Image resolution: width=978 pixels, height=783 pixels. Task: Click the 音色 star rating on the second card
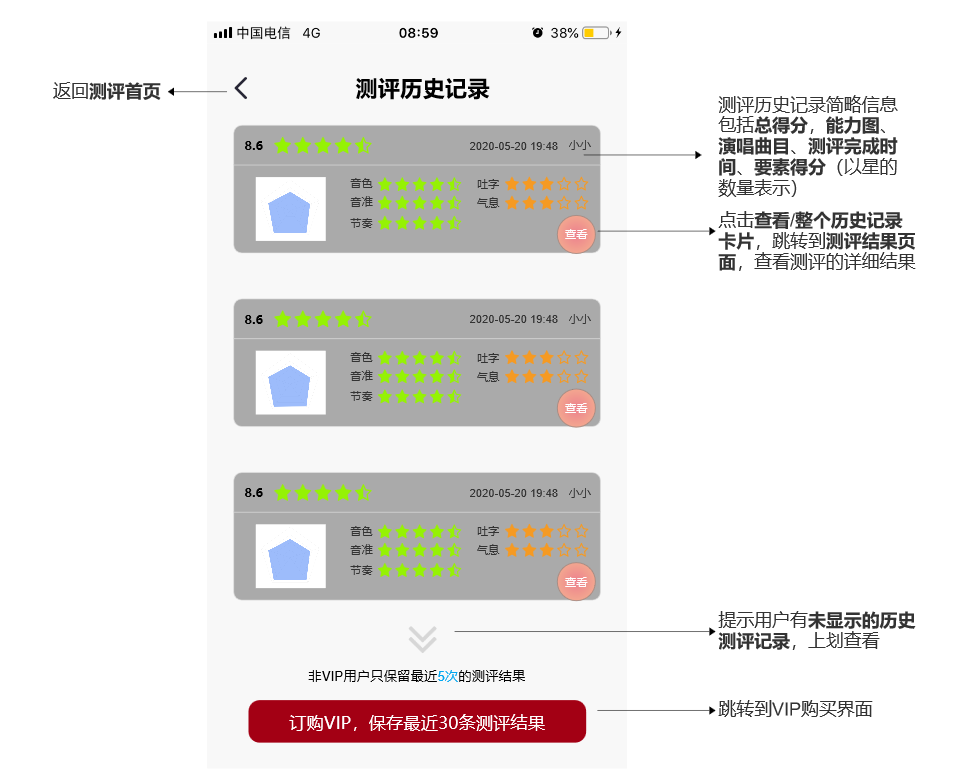[420, 357]
